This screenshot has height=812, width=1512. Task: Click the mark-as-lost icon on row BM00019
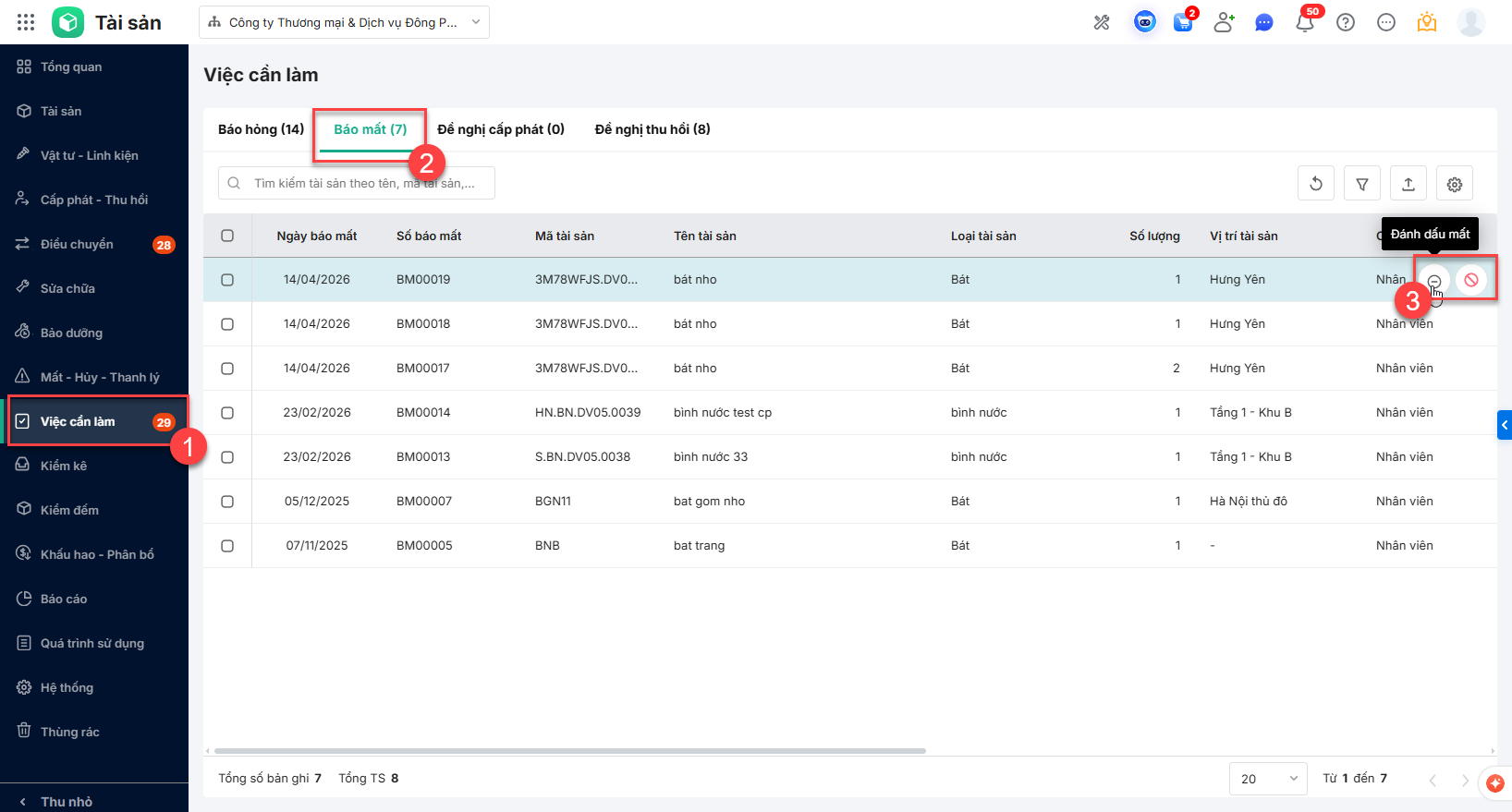[1433, 280]
